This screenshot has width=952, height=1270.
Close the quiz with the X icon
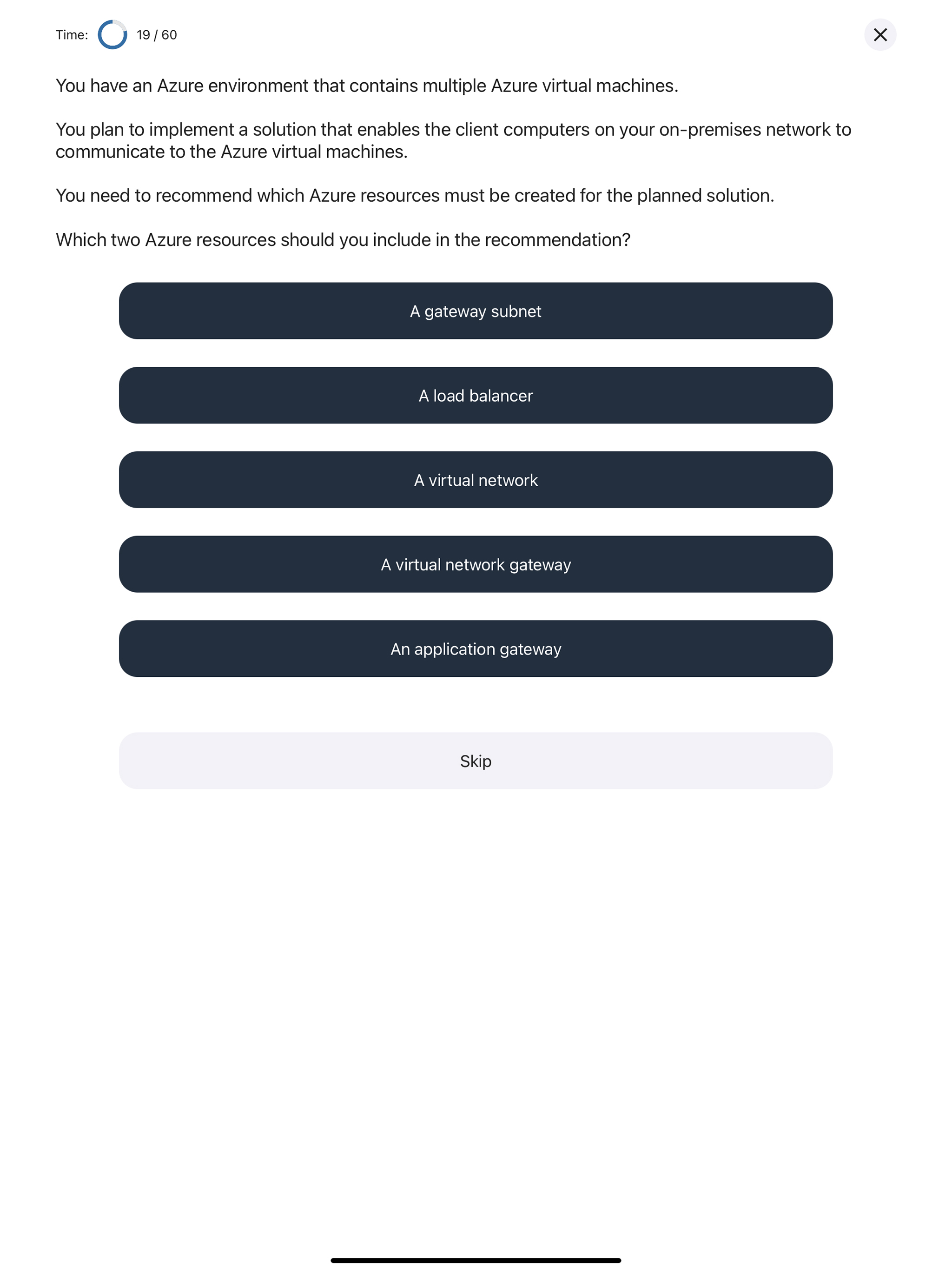879,35
